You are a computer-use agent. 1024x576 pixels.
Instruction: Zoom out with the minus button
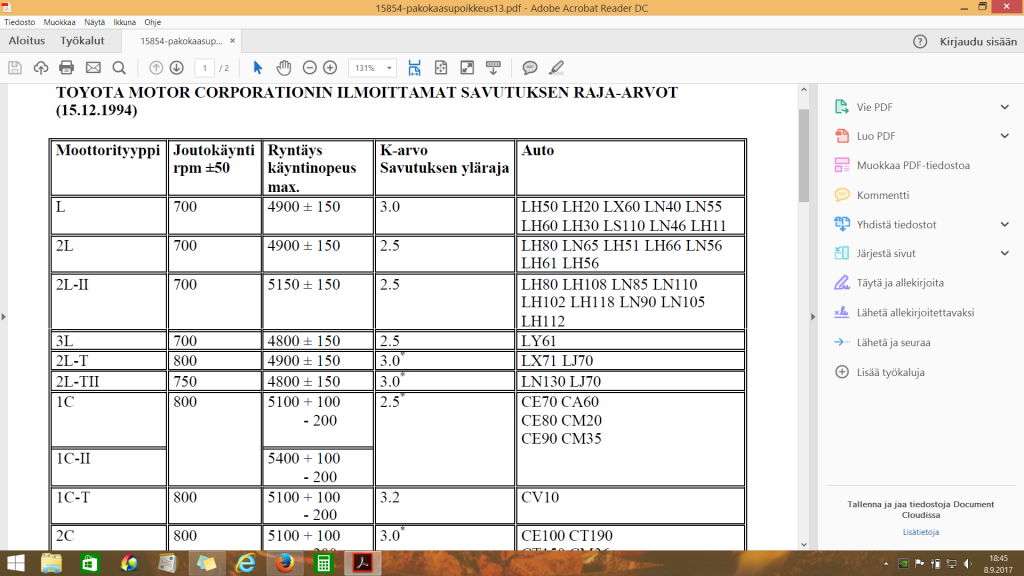pyautogui.click(x=309, y=68)
